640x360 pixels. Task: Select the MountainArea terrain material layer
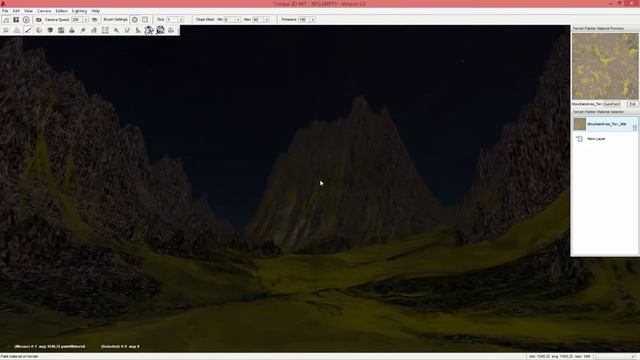pos(605,124)
